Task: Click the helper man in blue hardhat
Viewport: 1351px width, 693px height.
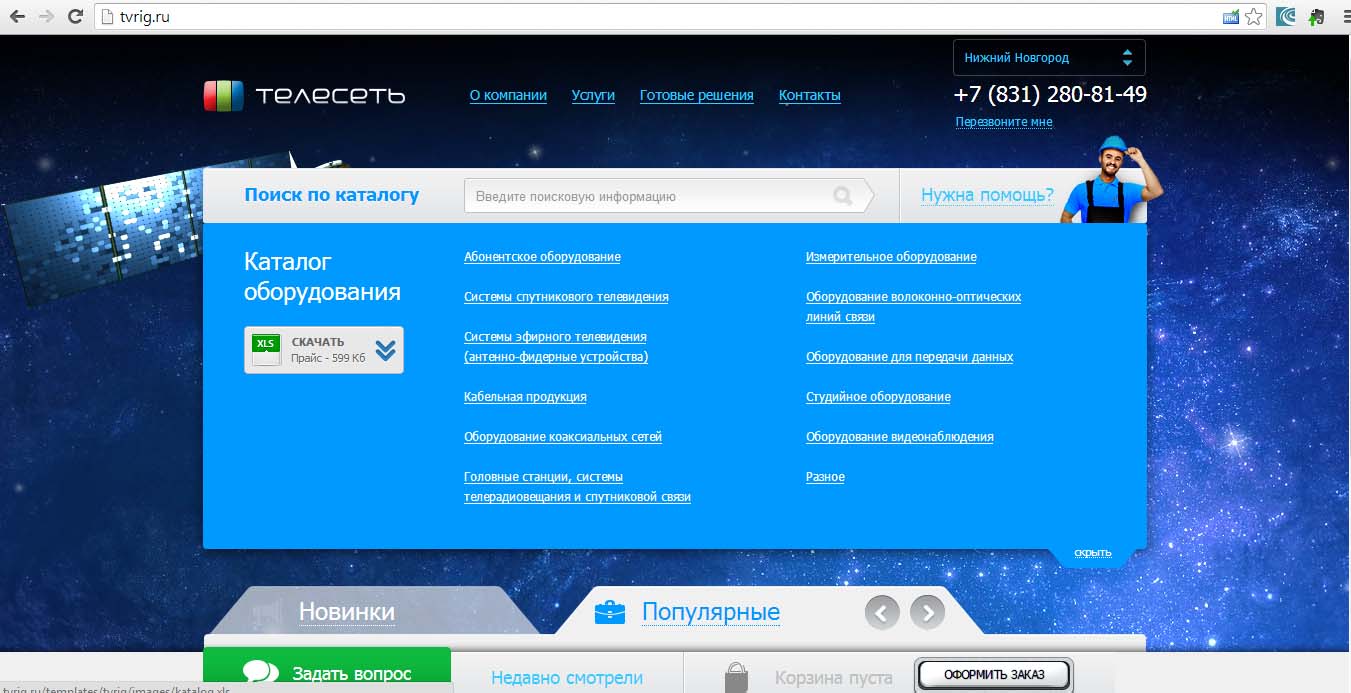Action: point(1110,180)
